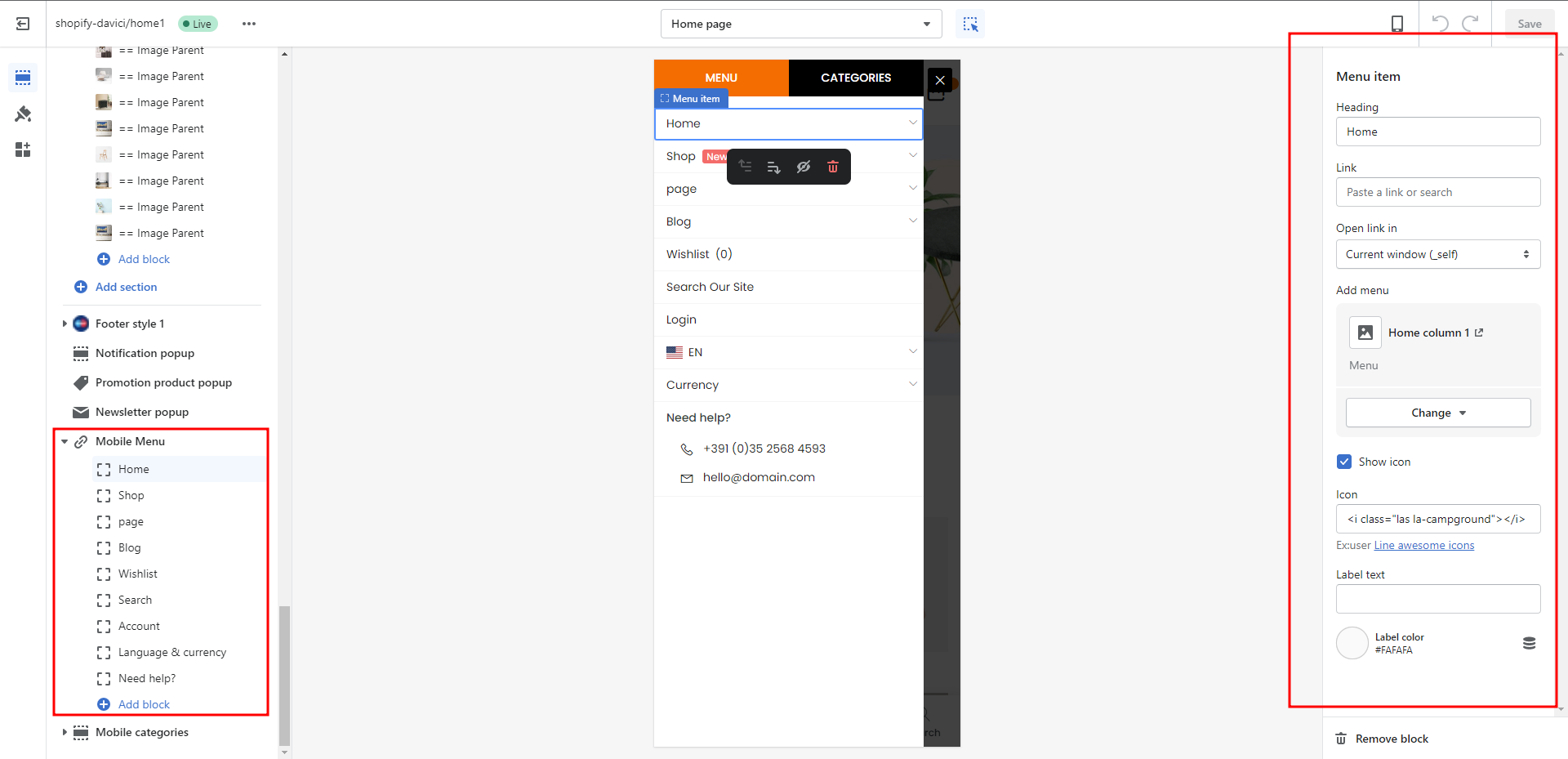Switch to the CATEGORIES tab in preview
The width and height of the screenshot is (1568, 759).
click(855, 78)
